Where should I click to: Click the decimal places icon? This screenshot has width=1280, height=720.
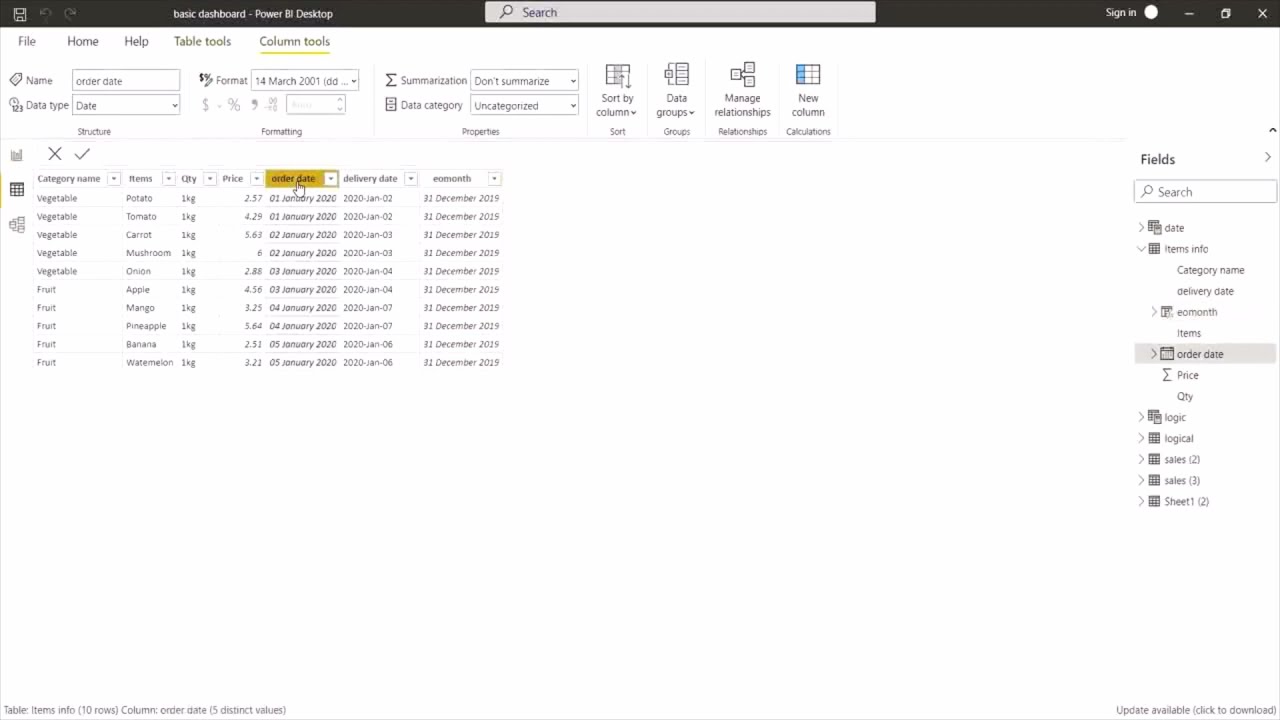coord(271,105)
